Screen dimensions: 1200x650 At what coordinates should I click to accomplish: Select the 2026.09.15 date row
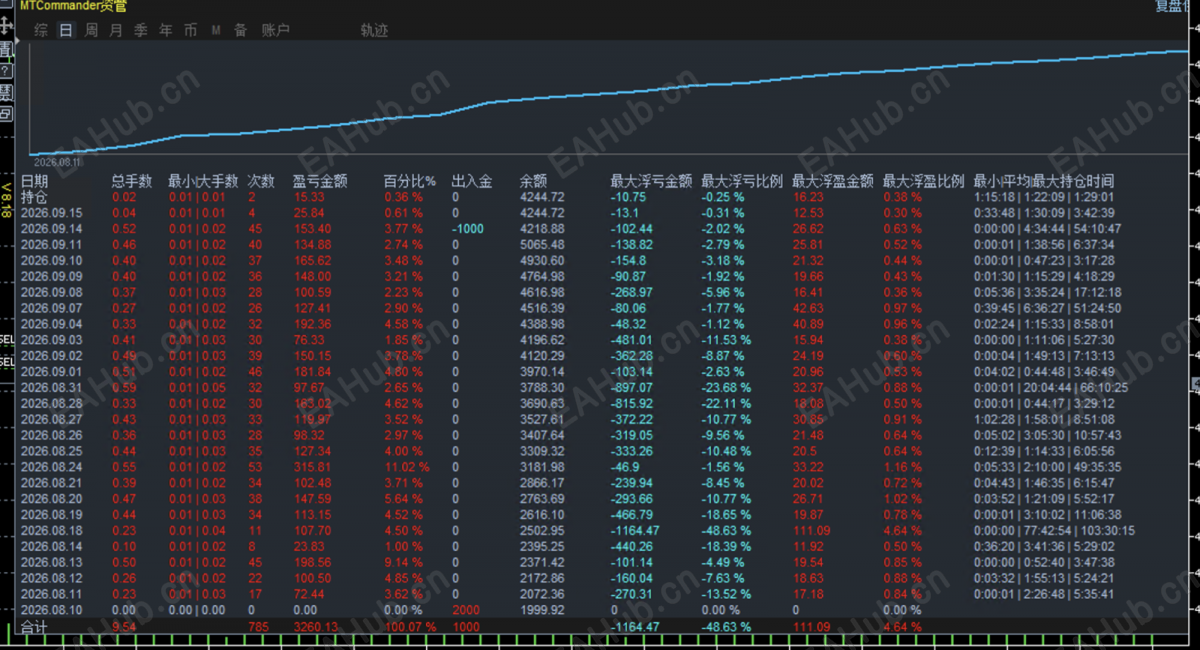51,213
